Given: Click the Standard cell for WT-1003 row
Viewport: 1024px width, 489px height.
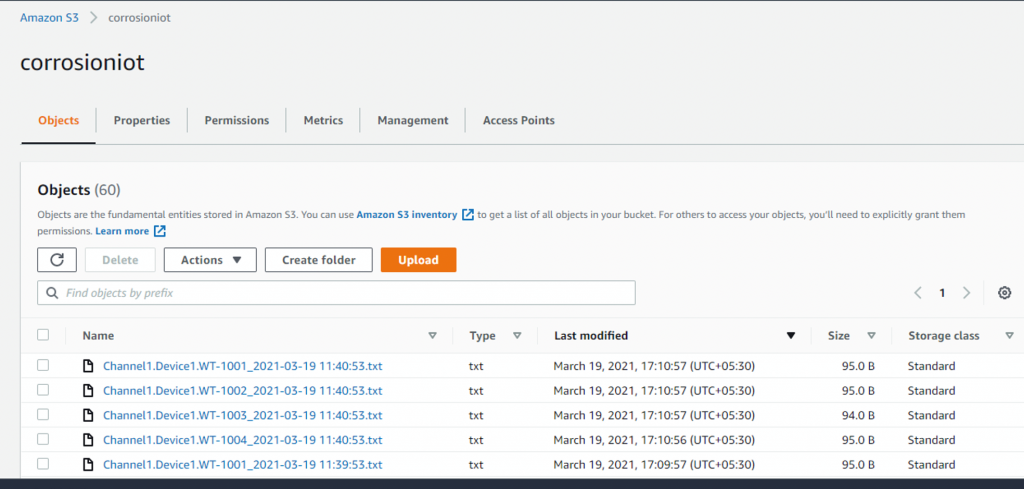Looking at the screenshot, I should click(x=931, y=415).
